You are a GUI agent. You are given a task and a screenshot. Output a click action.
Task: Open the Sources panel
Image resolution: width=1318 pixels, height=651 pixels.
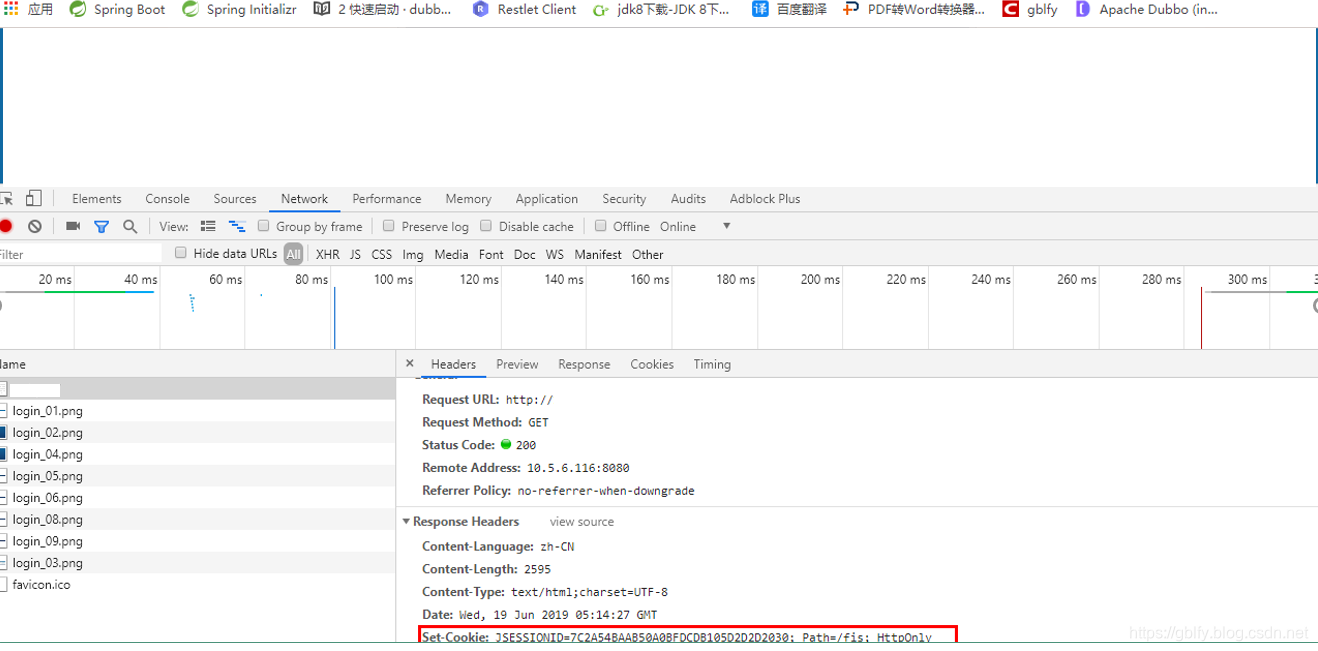235,199
